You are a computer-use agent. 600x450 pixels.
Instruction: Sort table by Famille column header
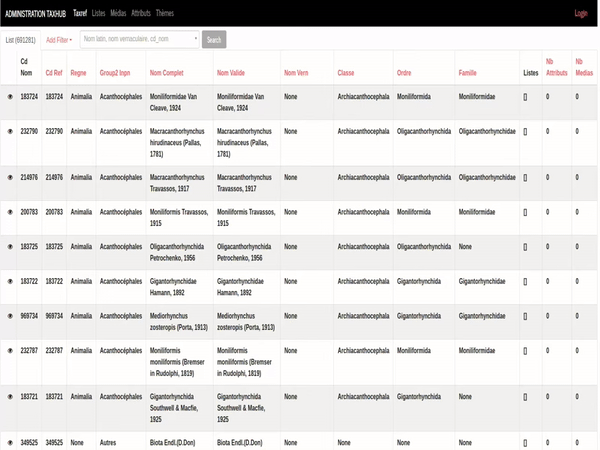pyautogui.click(x=467, y=73)
